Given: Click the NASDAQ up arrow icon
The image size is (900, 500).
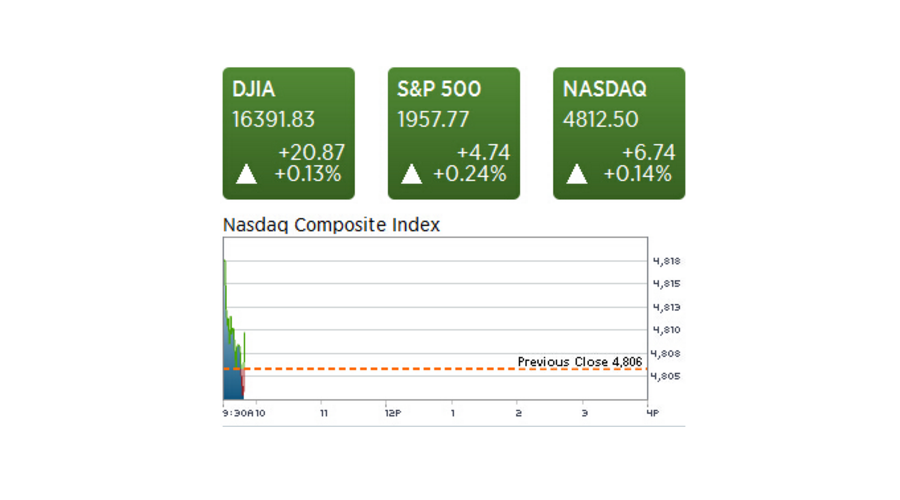Looking at the screenshot, I should (577, 175).
